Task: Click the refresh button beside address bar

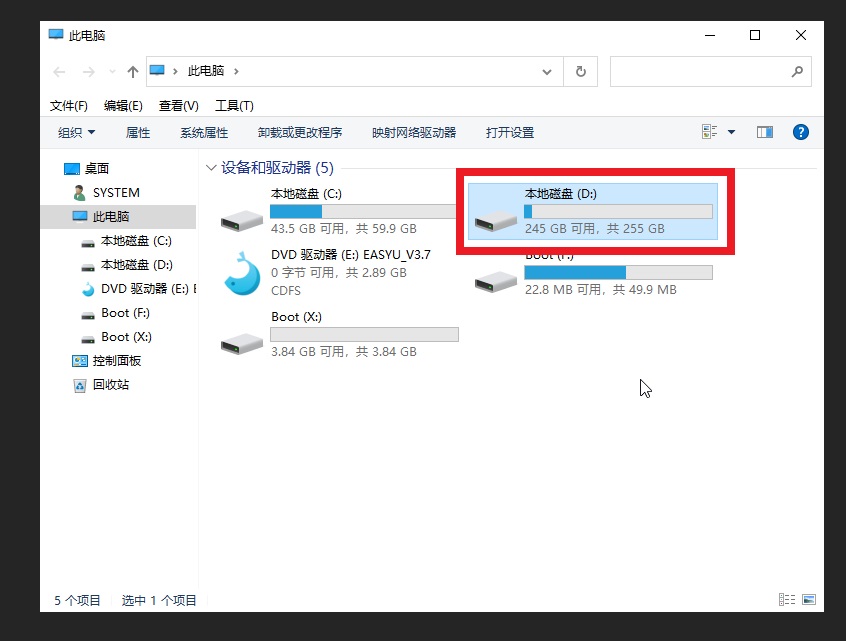Action: point(580,71)
